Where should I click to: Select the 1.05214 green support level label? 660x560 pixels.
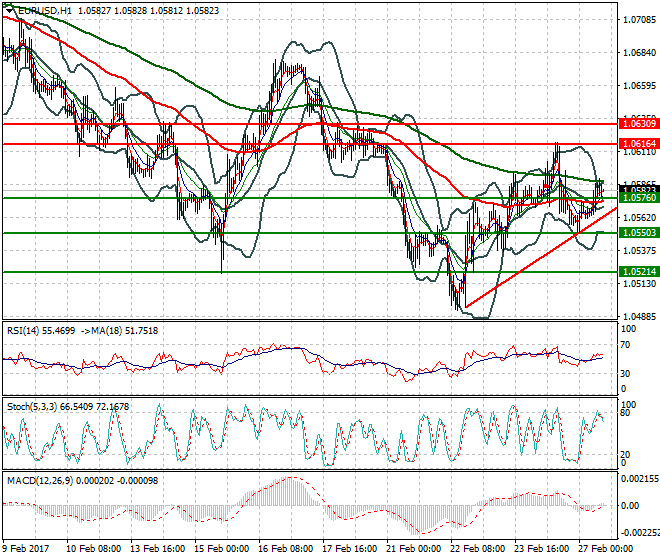(x=639, y=272)
